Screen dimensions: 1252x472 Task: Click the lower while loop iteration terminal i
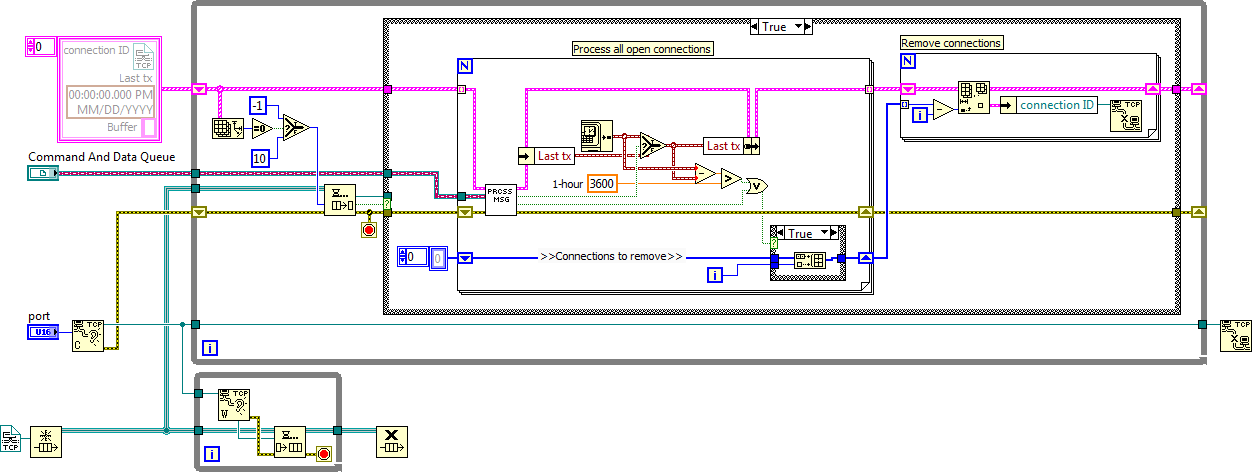[x=210, y=455]
